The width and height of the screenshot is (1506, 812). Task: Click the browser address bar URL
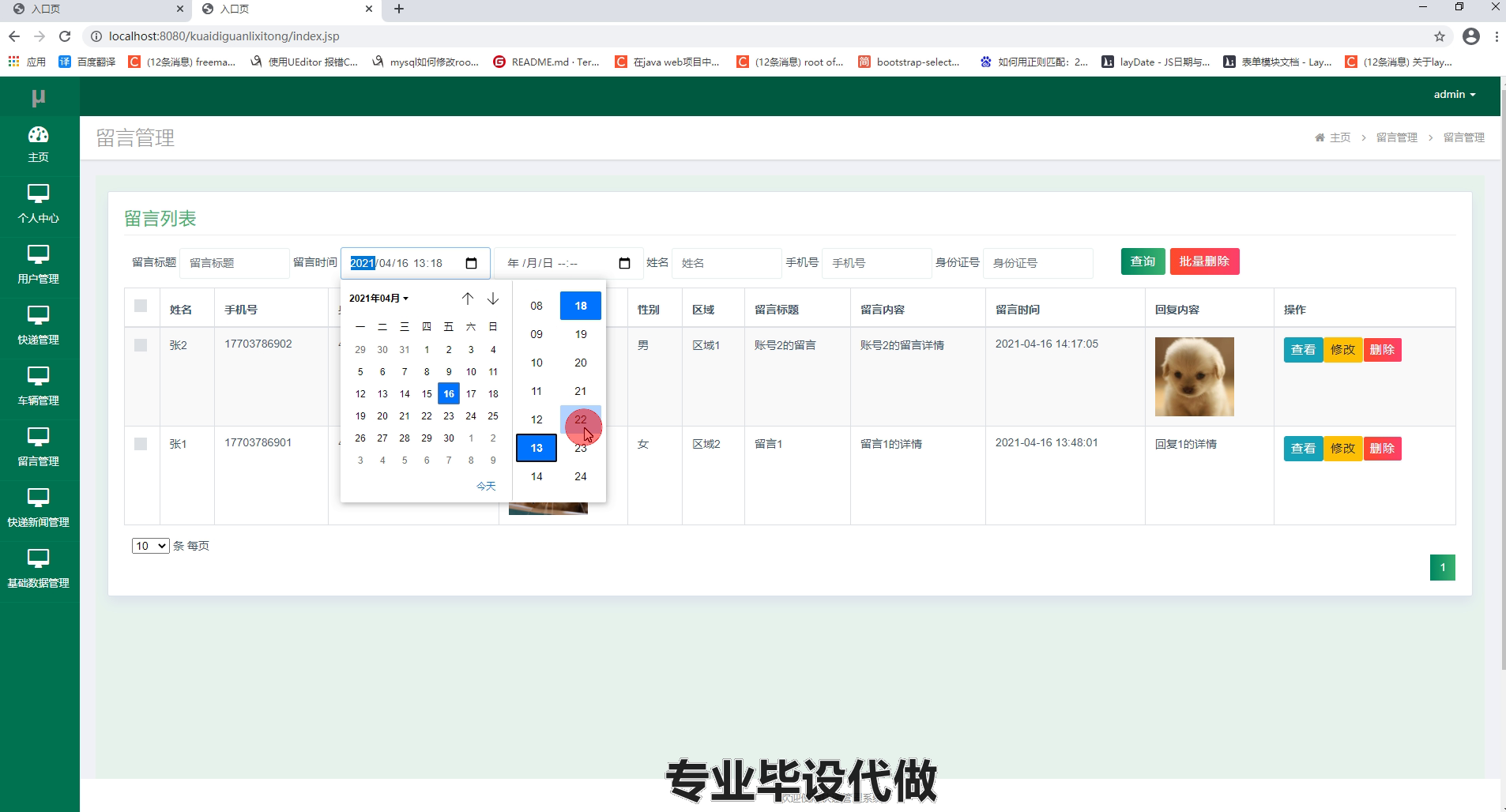[x=224, y=36]
